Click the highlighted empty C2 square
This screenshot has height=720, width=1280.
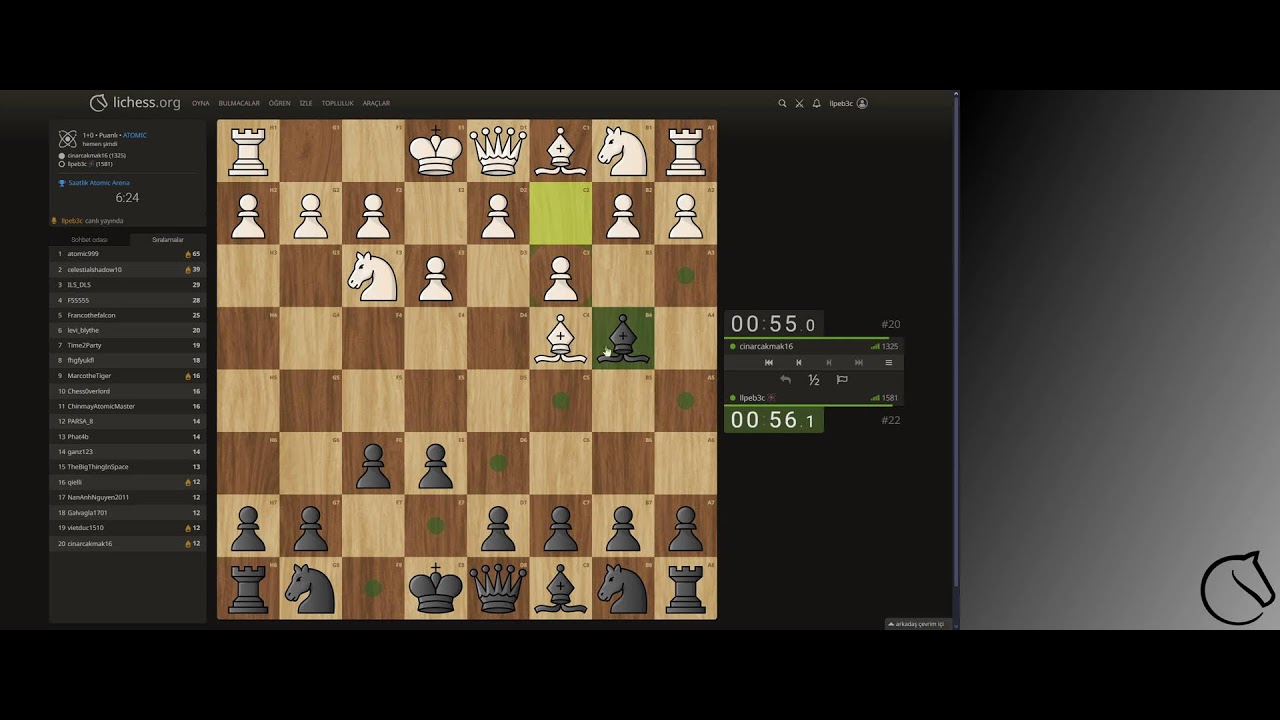point(561,214)
